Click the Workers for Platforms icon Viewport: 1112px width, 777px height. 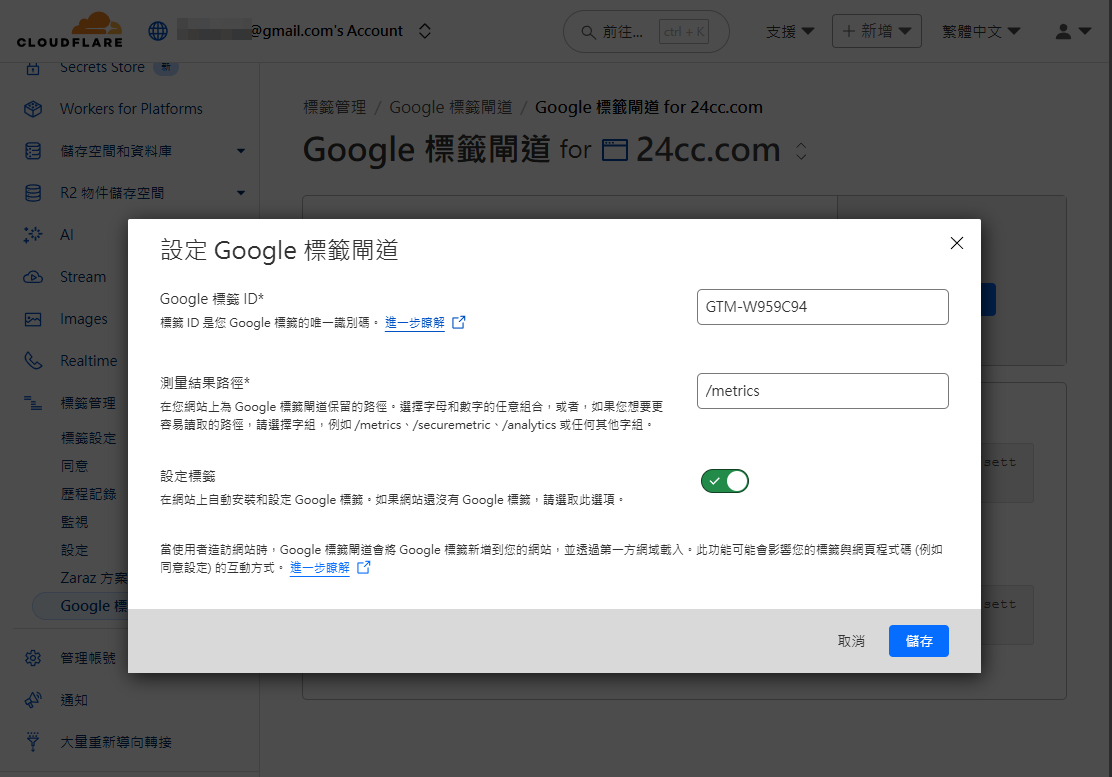(x=33, y=109)
